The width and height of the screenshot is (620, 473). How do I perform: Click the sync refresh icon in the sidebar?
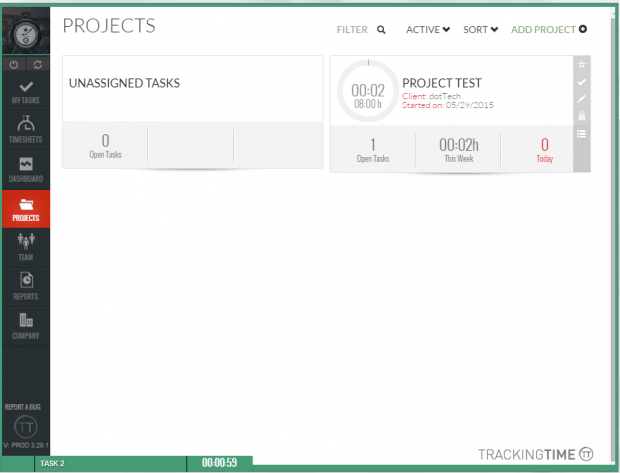pos(38,64)
